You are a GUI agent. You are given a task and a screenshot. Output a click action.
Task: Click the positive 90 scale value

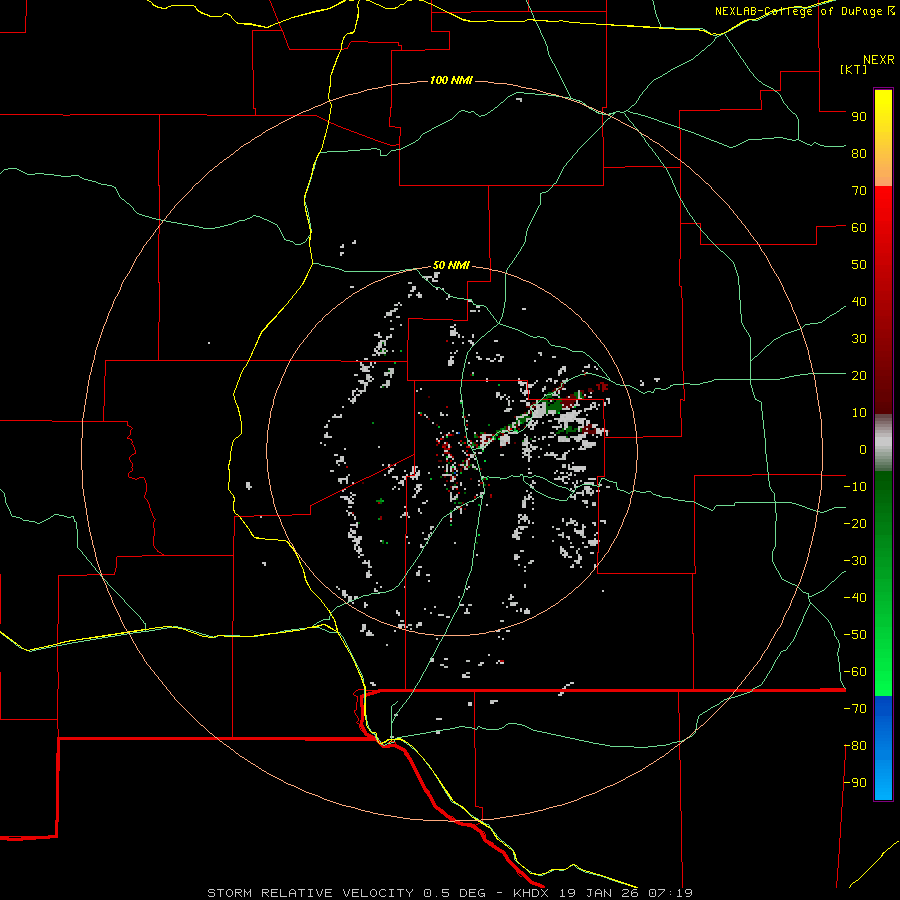click(x=859, y=117)
